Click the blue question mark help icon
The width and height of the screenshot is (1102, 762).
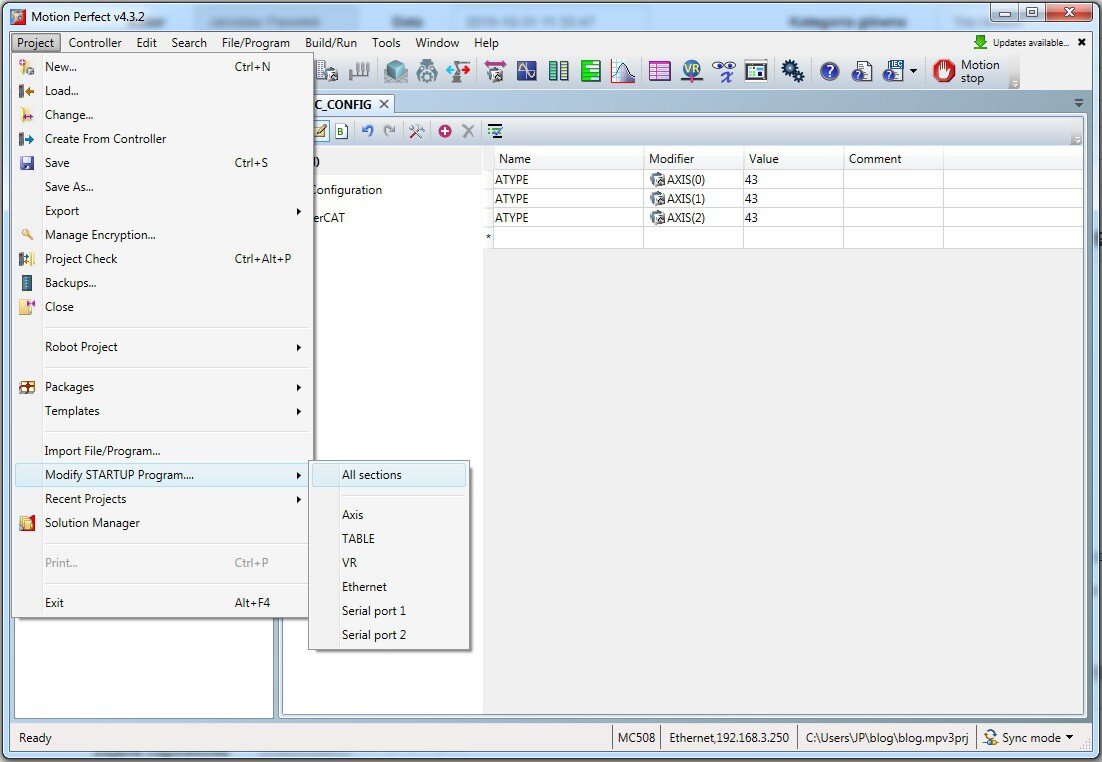[829, 71]
